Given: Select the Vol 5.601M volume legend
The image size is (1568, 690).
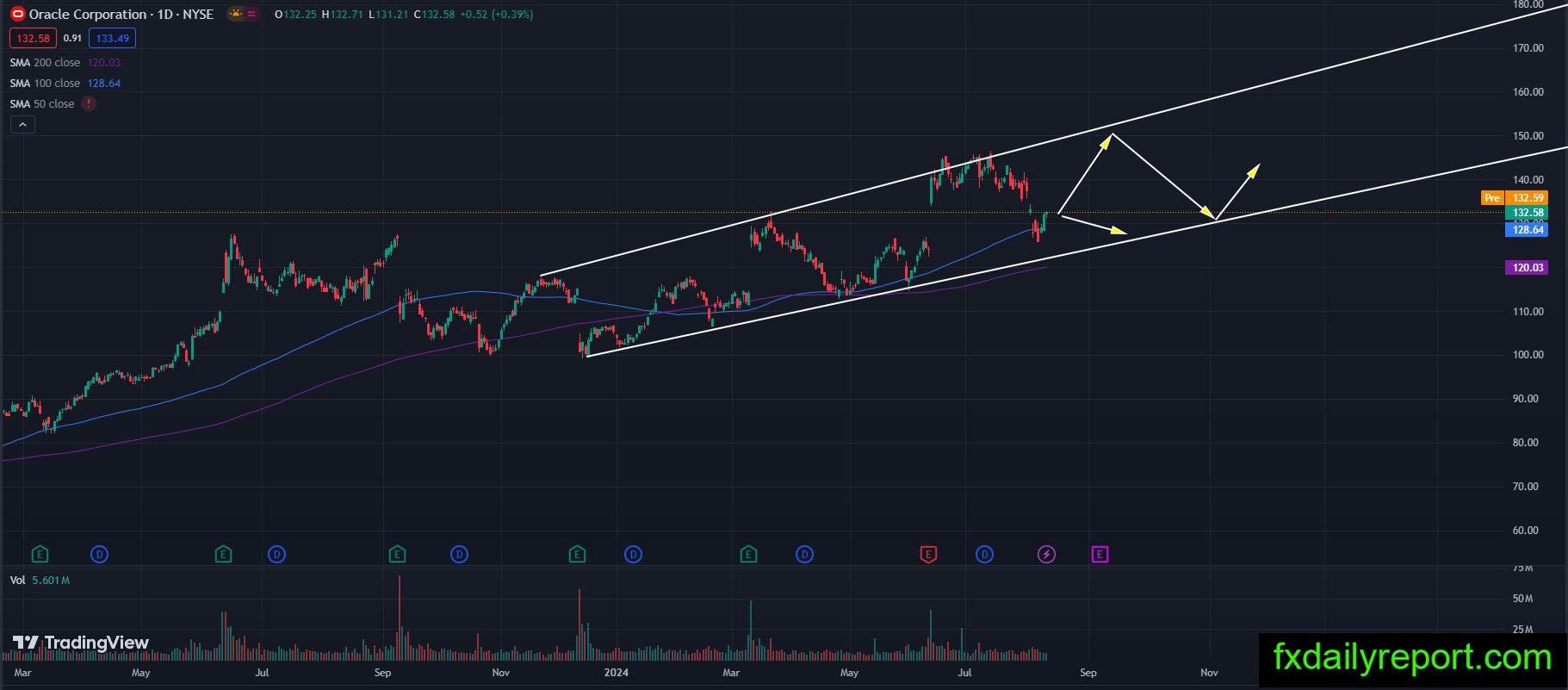Looking at the screenshot, I should click(x=40, y=581).
